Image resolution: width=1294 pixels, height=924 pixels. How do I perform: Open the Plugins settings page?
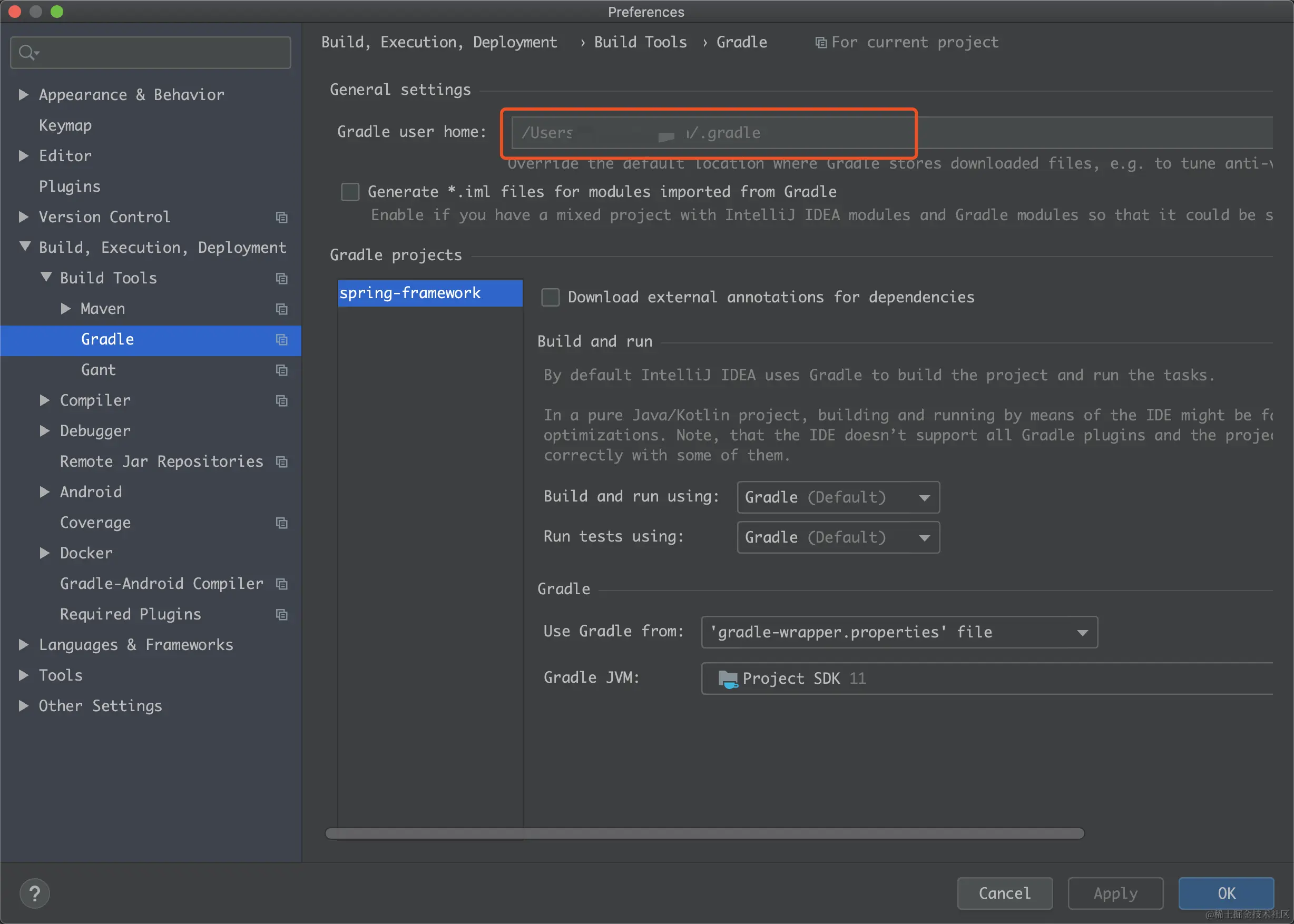(x=70, y=186)
